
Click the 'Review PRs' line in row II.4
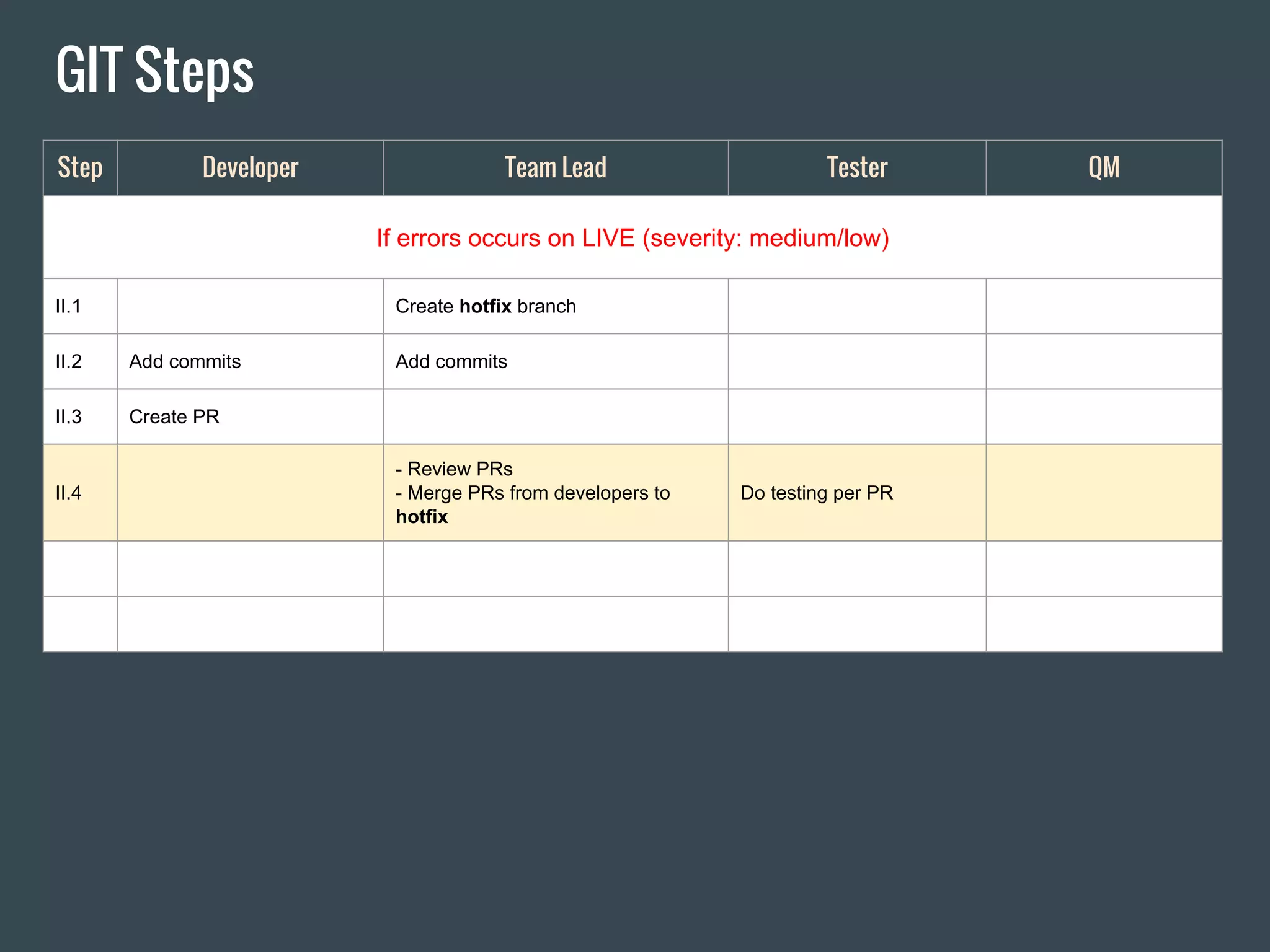point(455,469)
